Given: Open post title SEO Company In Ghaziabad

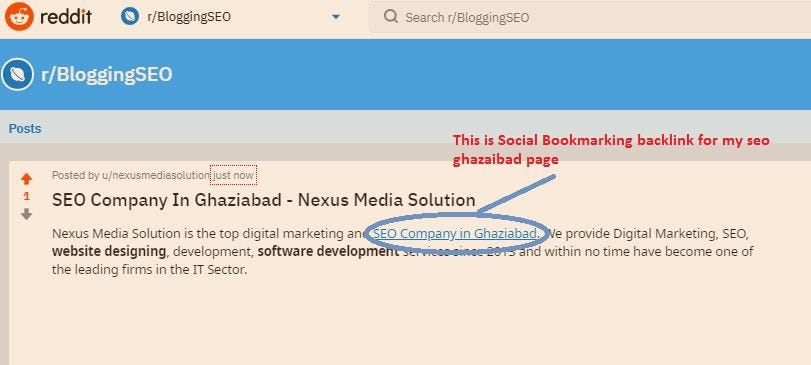Looking at the screenshot, I should [x=264, y=200].
